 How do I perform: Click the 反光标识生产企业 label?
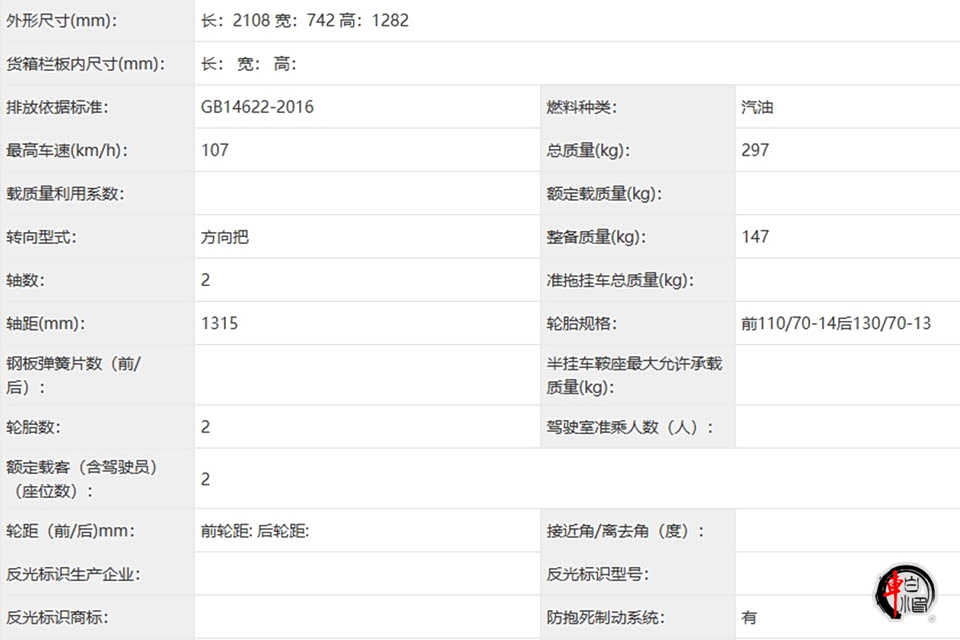(x=73, y=574)
